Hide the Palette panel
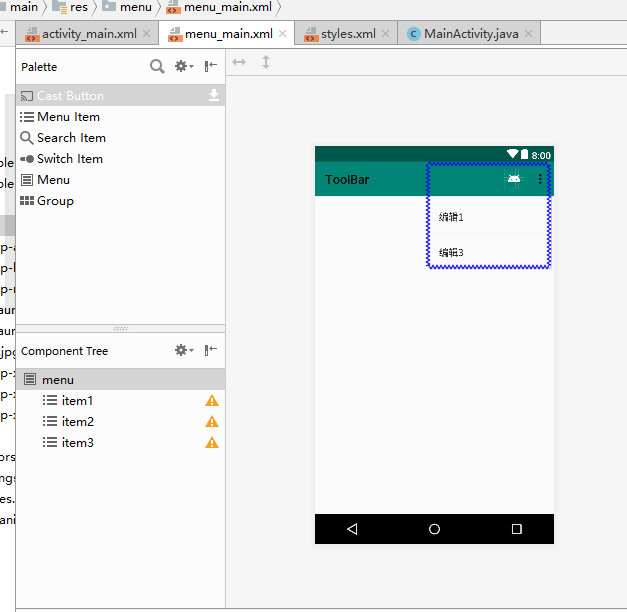This screenshot has height=612, width=627. point(210,66)
